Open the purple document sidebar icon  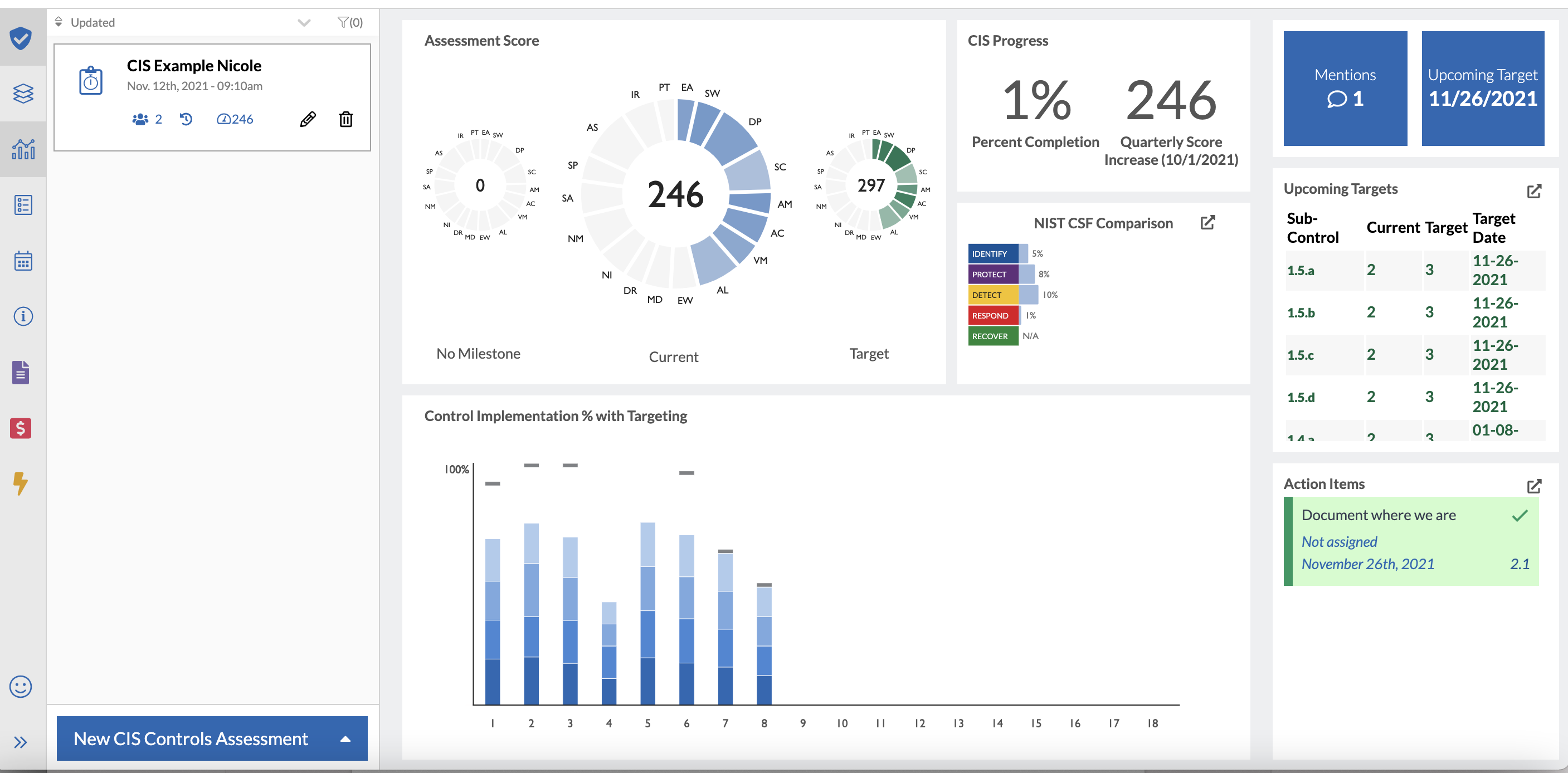pos(21,372)
